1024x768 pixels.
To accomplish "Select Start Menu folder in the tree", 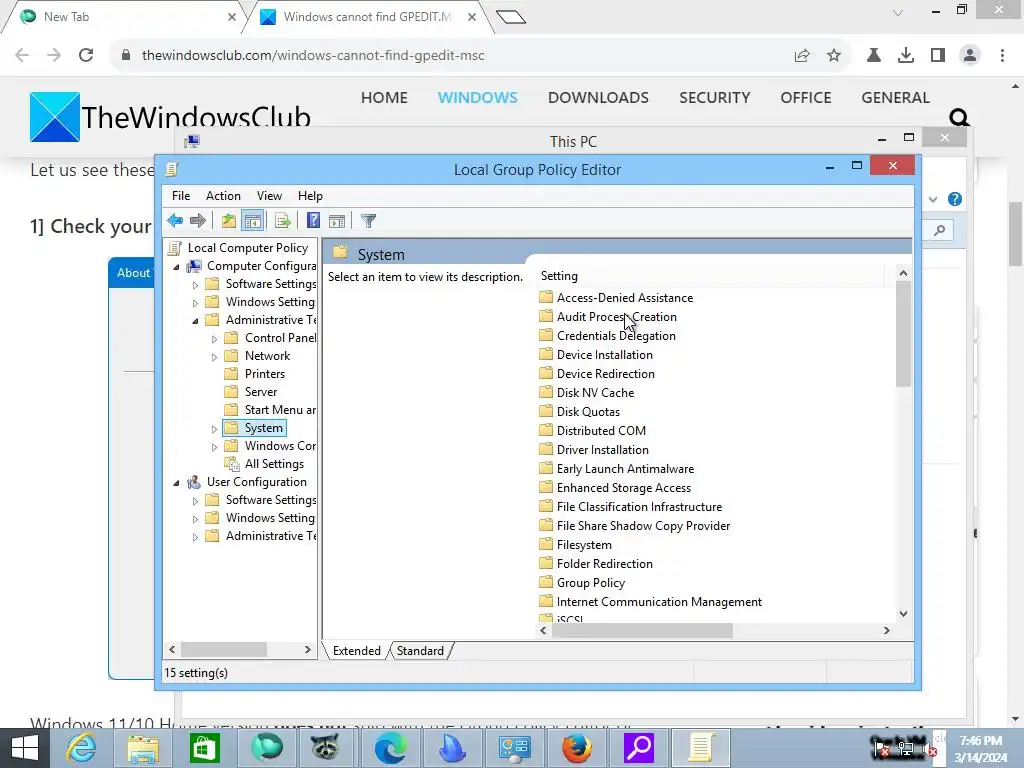I will (x=280, y=409).
